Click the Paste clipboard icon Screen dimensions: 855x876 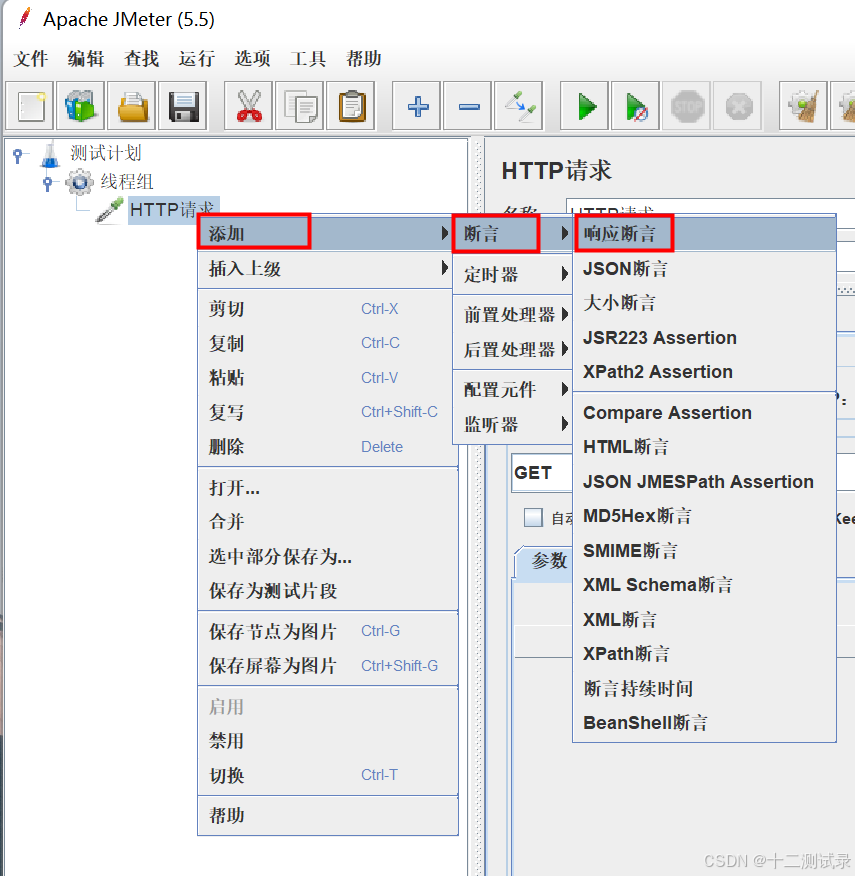coord(351,106)
